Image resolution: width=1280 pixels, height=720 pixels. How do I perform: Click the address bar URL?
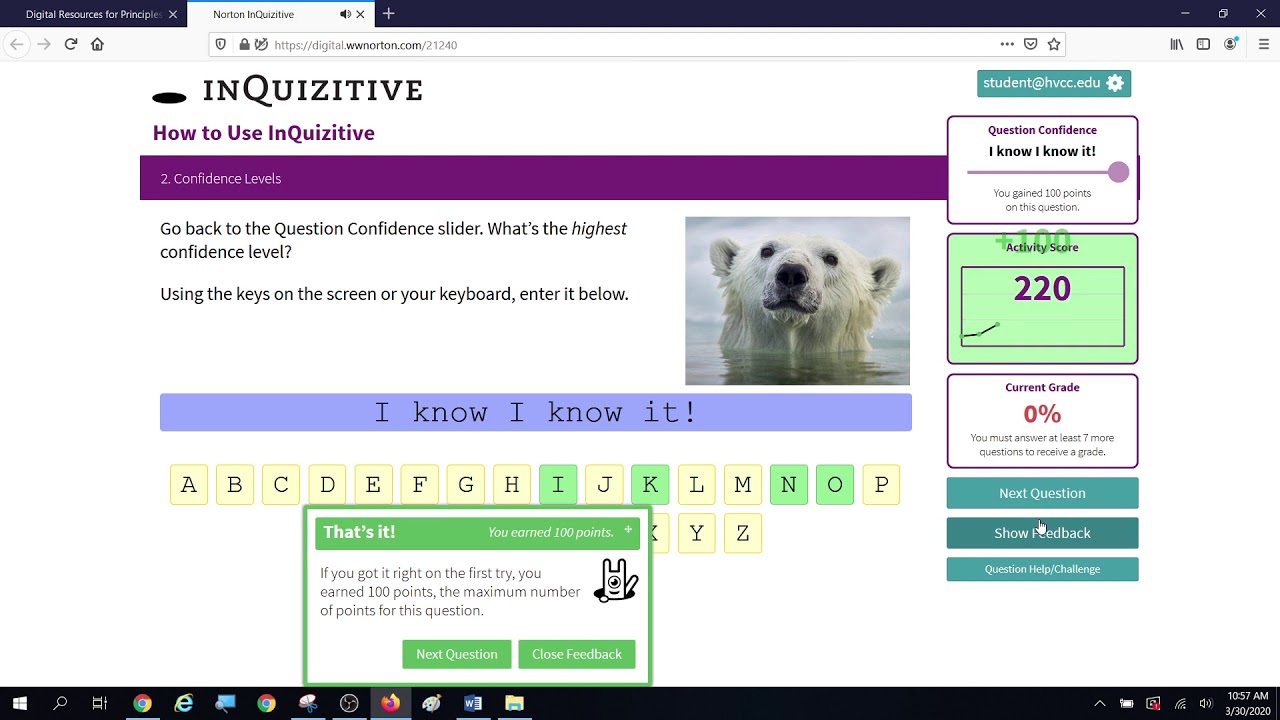point(366,45)
